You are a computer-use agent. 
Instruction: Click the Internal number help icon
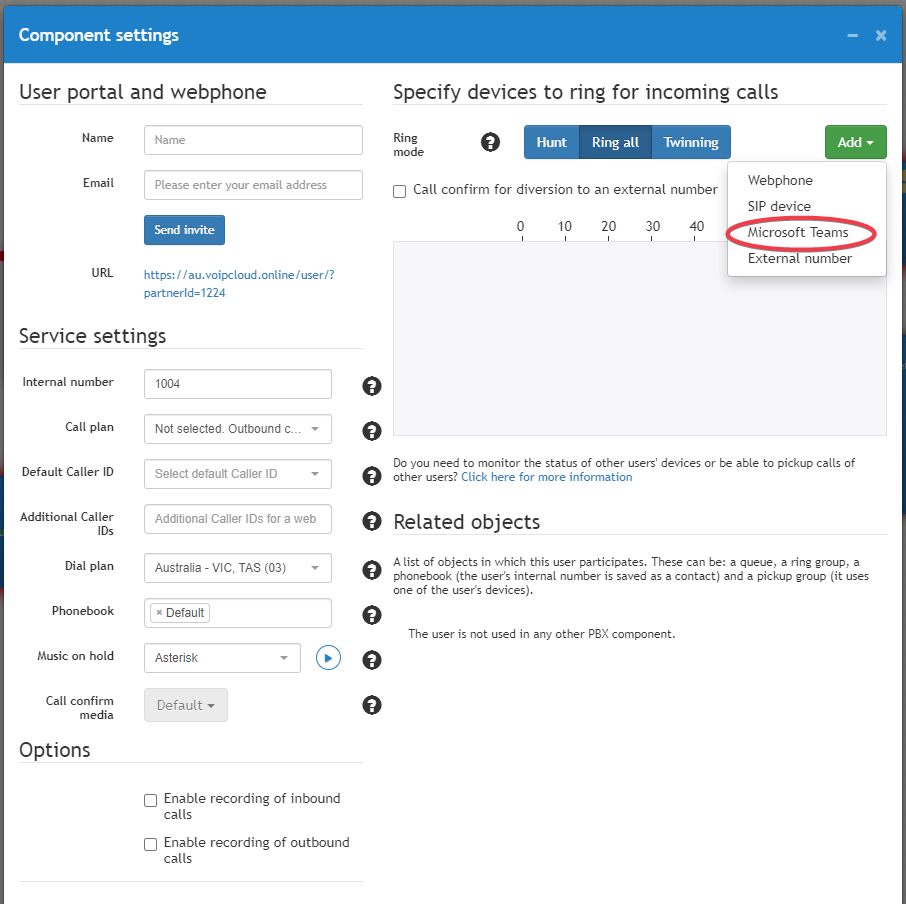pos(371,385)
